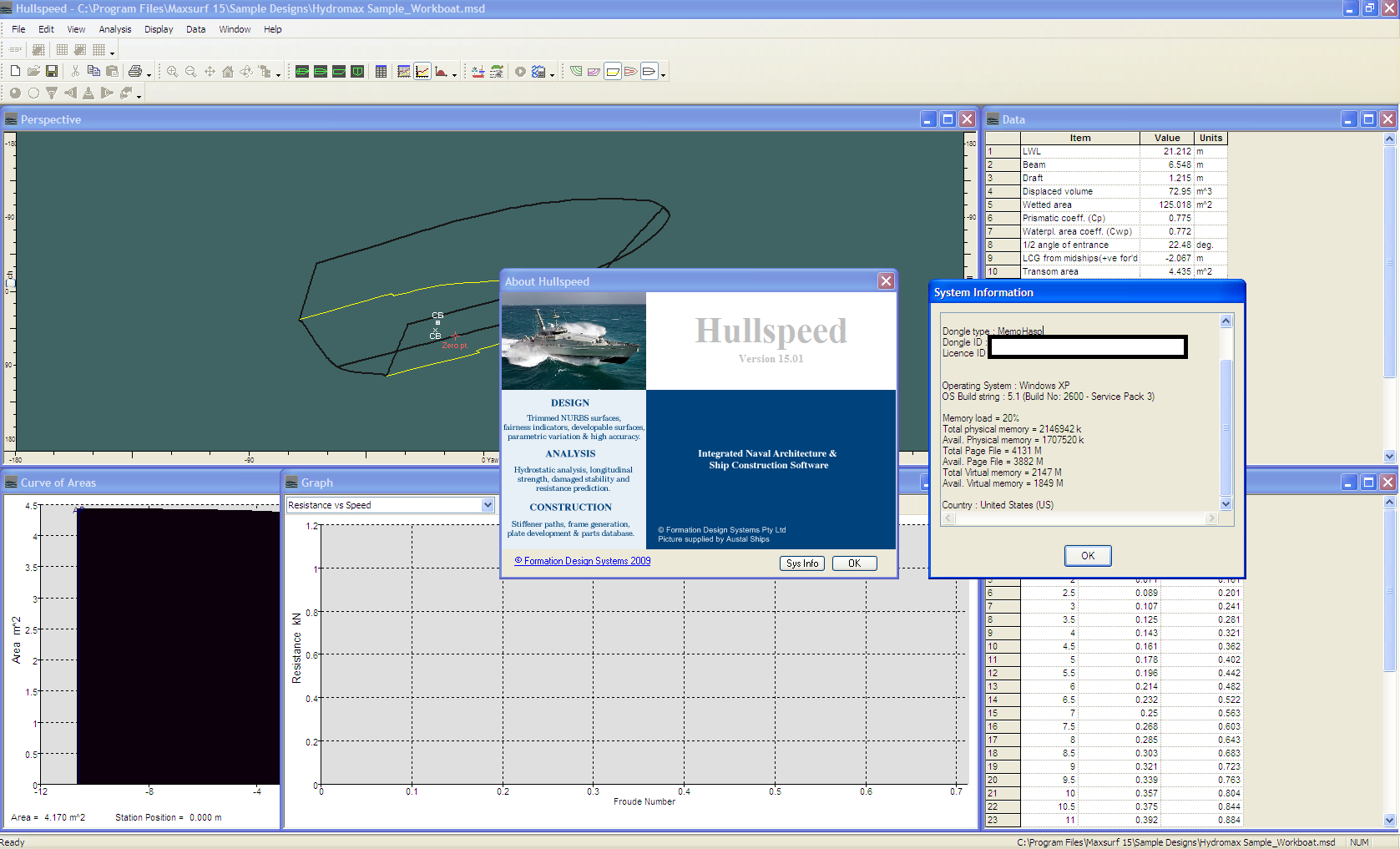Viewport: 1400px width, 849px height.
Task: Open the Body Plan green toolbar icon
Action: tap(357, 72)
